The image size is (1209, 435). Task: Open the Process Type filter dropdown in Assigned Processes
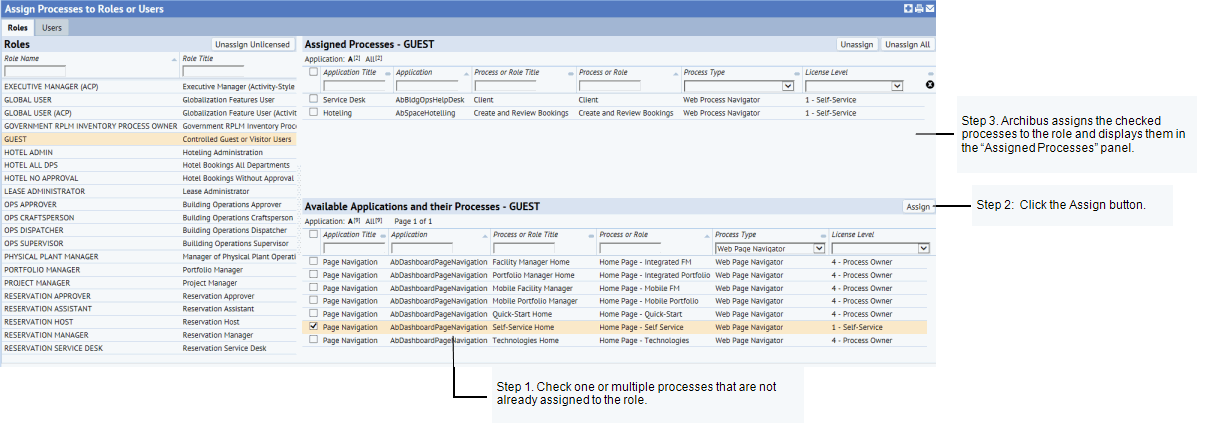(738, 86)
